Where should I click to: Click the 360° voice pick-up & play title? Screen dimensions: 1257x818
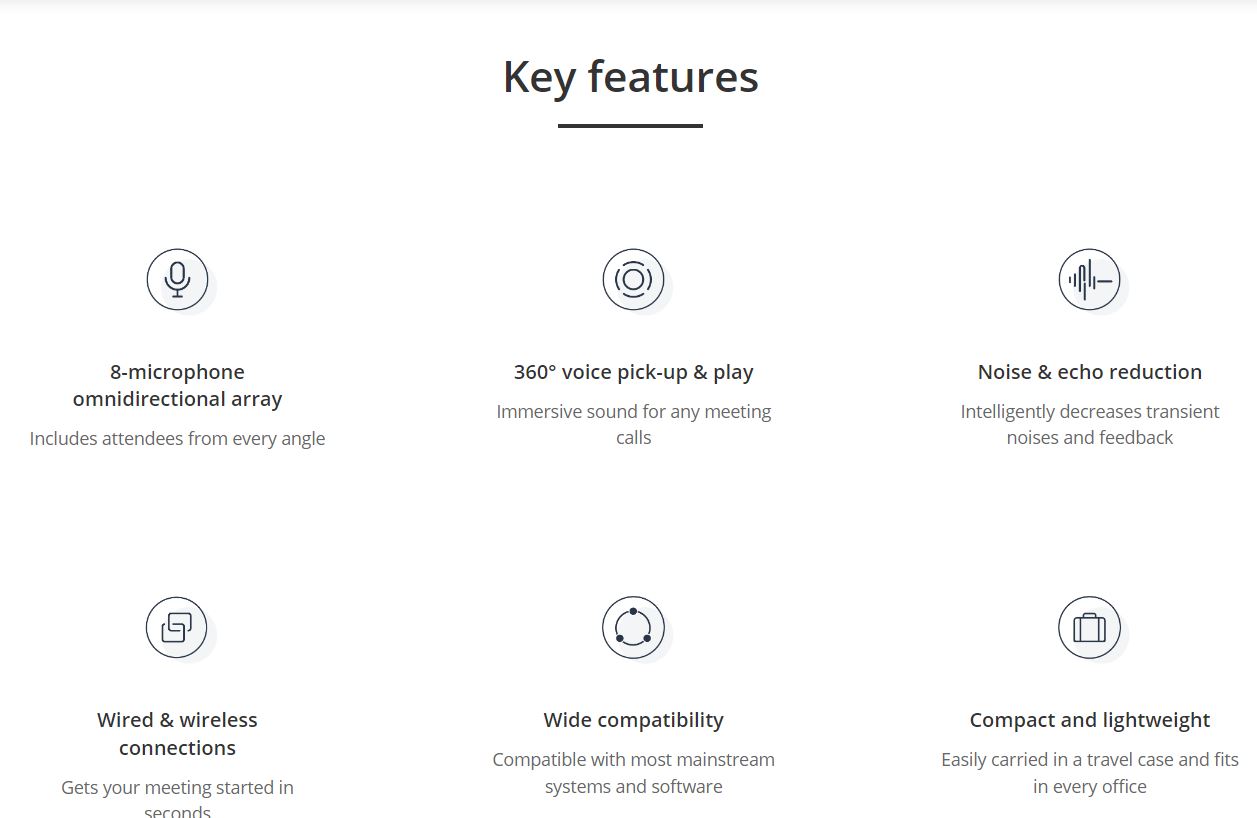tap(634, 372)
